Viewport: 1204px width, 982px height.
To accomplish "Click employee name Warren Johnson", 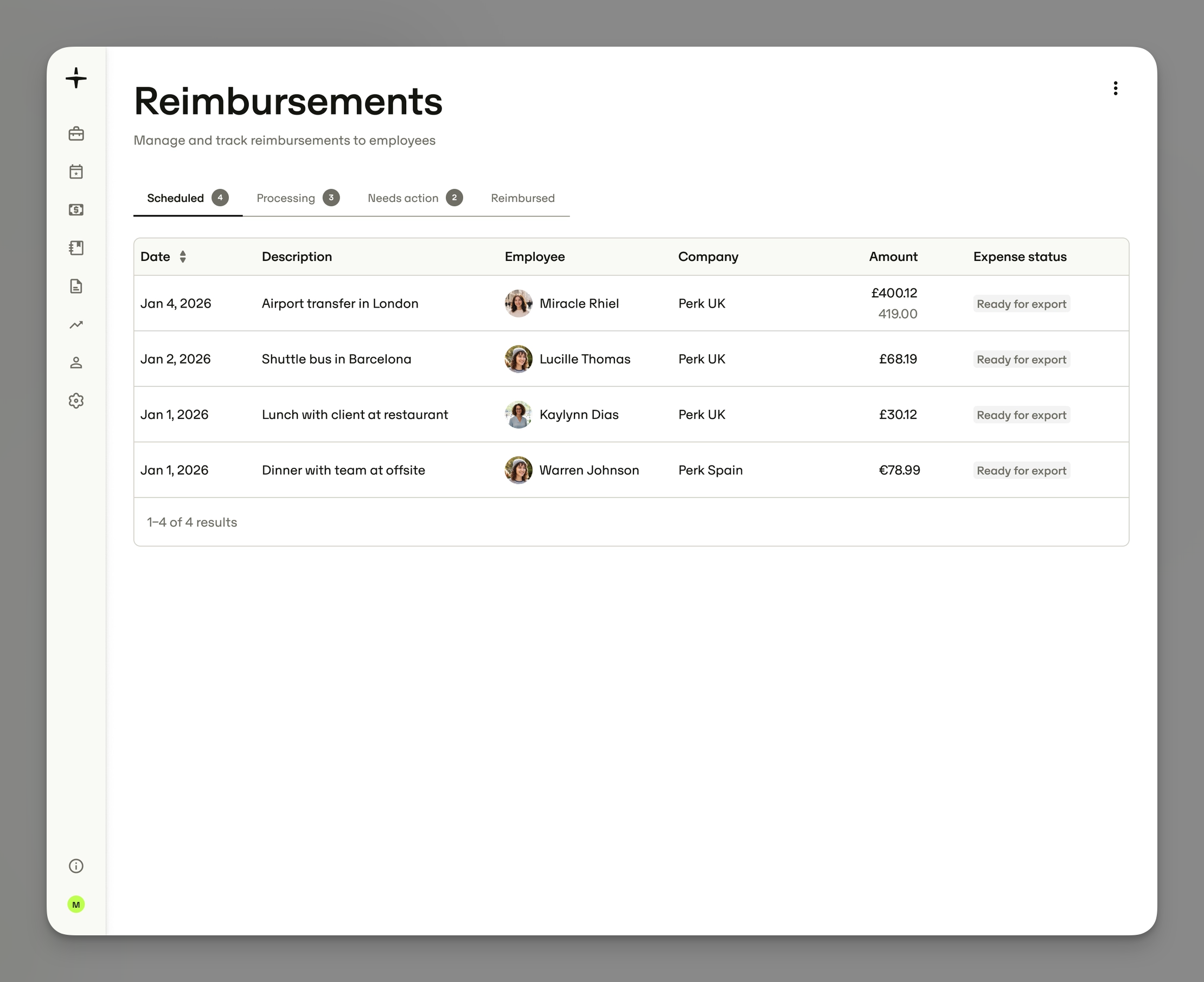I will pyautogui.click(x=590, y=470).
